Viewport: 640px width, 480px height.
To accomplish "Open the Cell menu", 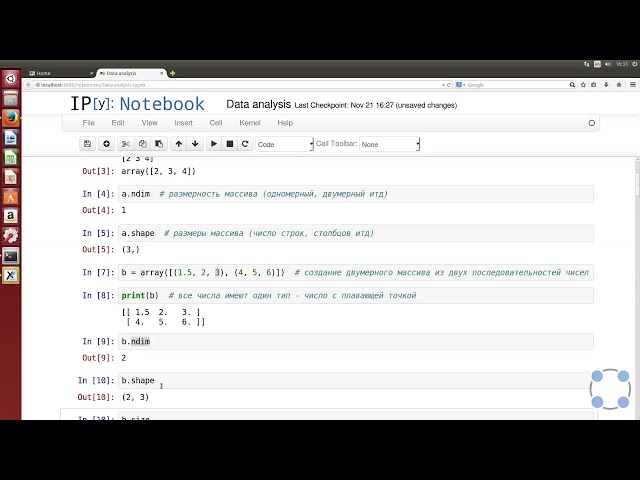I will pyautogui.click(x=216, y=123).
